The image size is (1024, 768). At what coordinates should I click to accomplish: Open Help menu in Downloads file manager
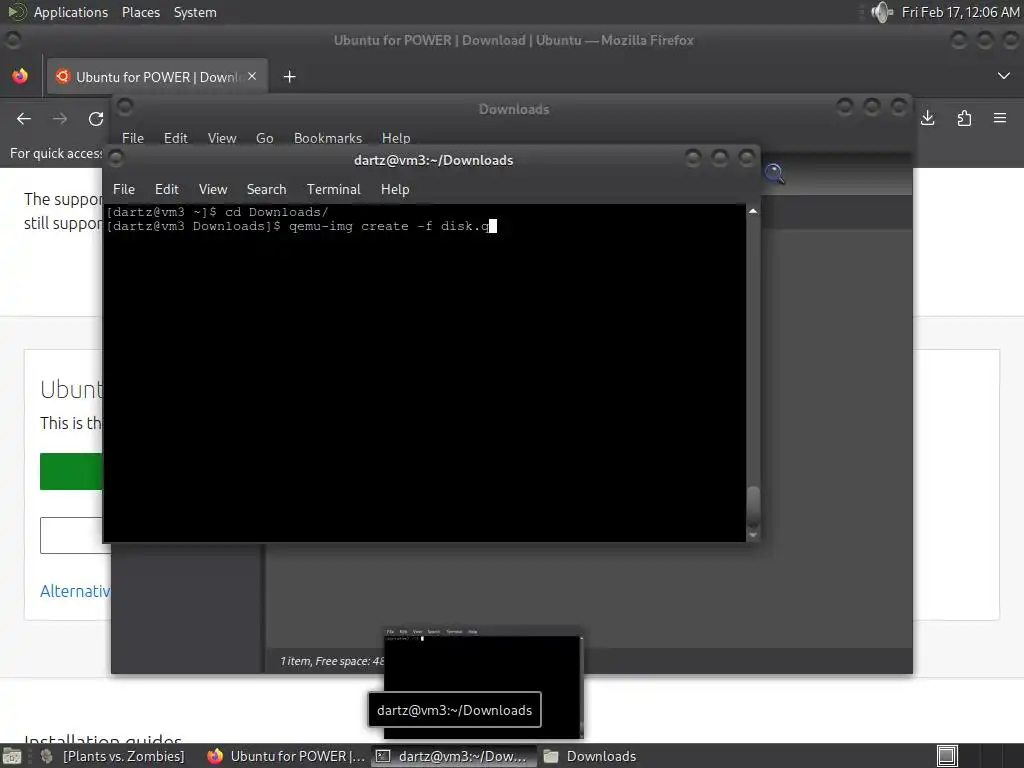pyautogui.click(x=396, y=138)
